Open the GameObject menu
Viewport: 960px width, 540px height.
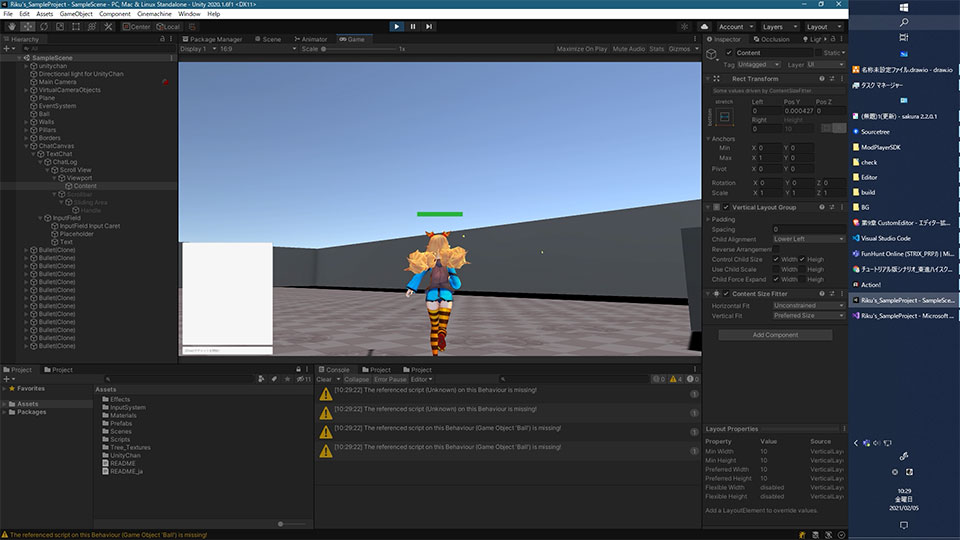click(x=76, y=13)
